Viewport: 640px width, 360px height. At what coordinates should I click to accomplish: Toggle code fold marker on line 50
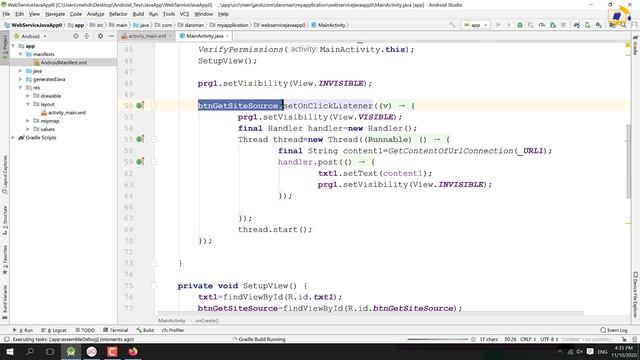pyautogui.click(x=154, y=106)
